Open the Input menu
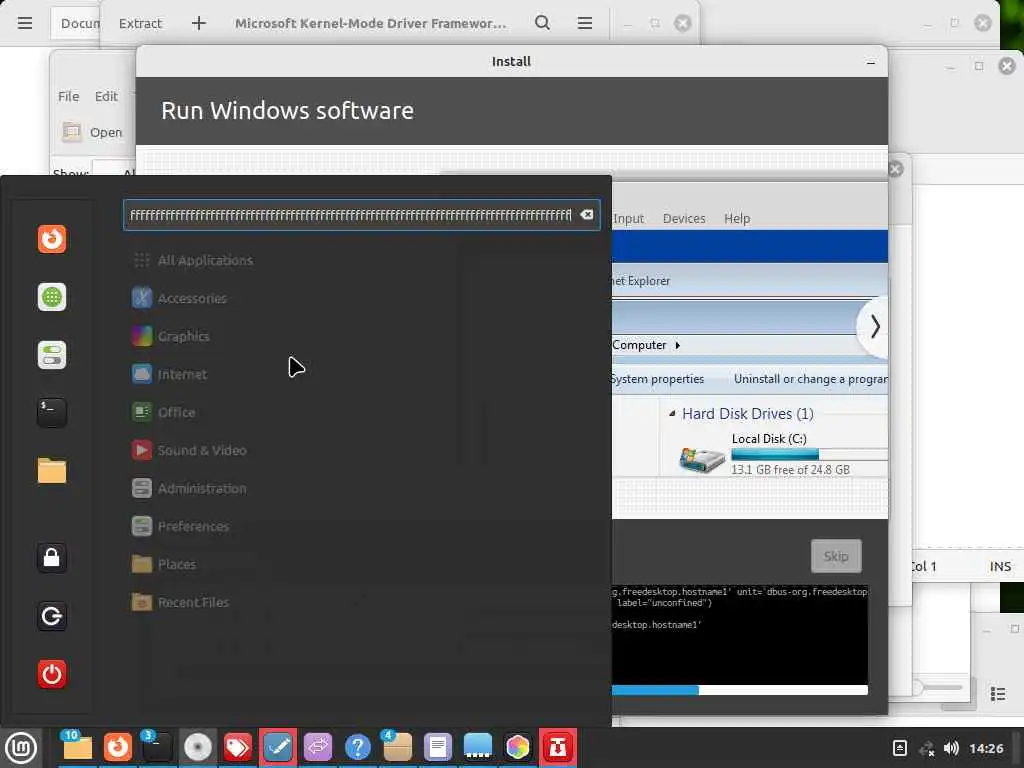This screenshot has width=1024, height=768. [x=628, y=218]
